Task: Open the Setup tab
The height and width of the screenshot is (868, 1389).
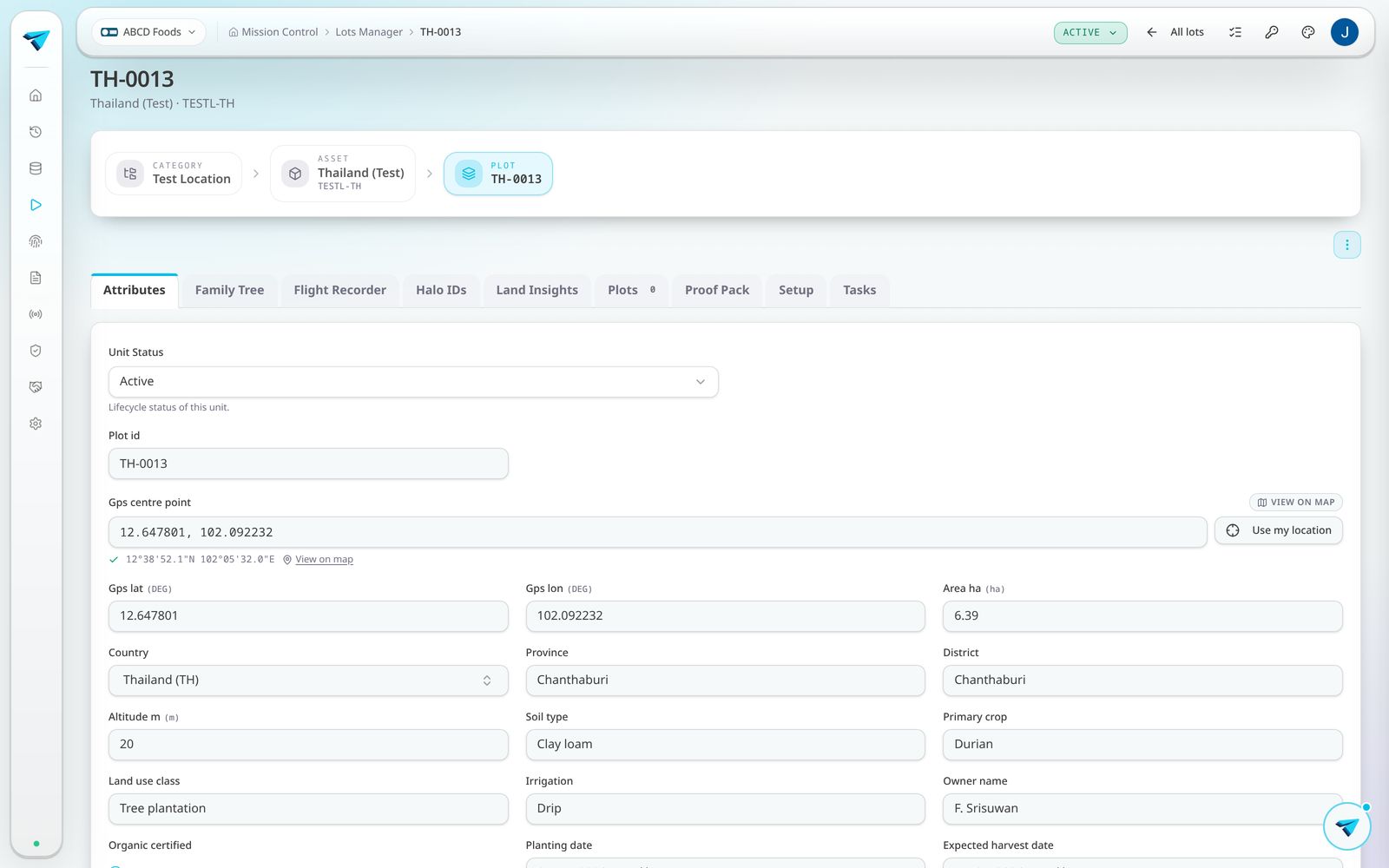Action: coord(796,291)
